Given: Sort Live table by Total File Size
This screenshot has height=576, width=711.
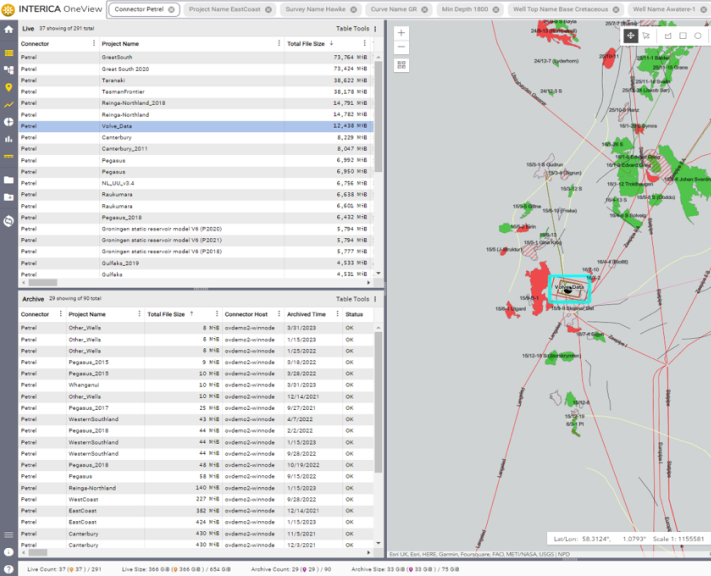Looking at the screenshot, I should coord(306,44).
